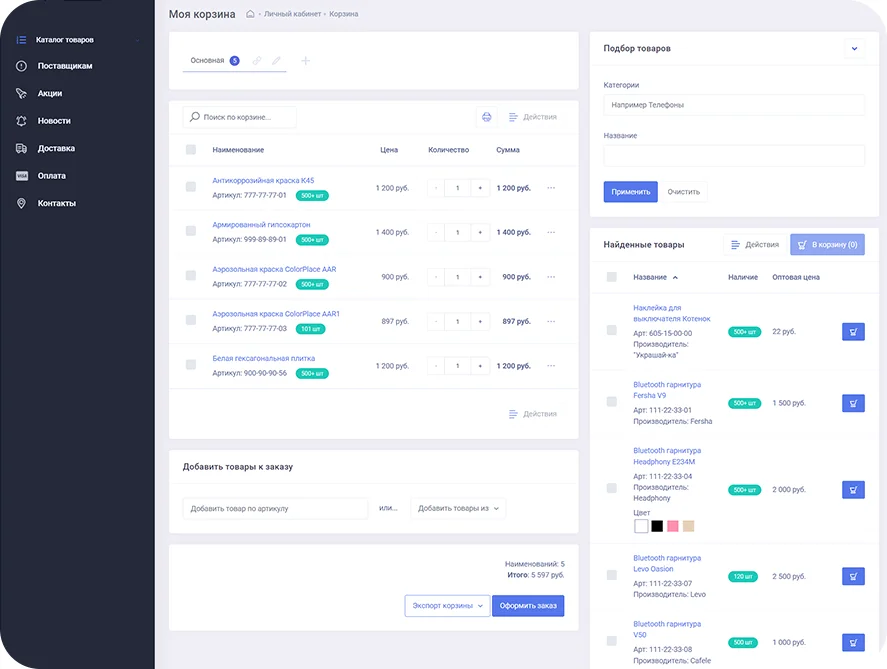Open Оплата in the sidebar
The height and width of the screenshot is (669, 887).
[x=51, y=176]
